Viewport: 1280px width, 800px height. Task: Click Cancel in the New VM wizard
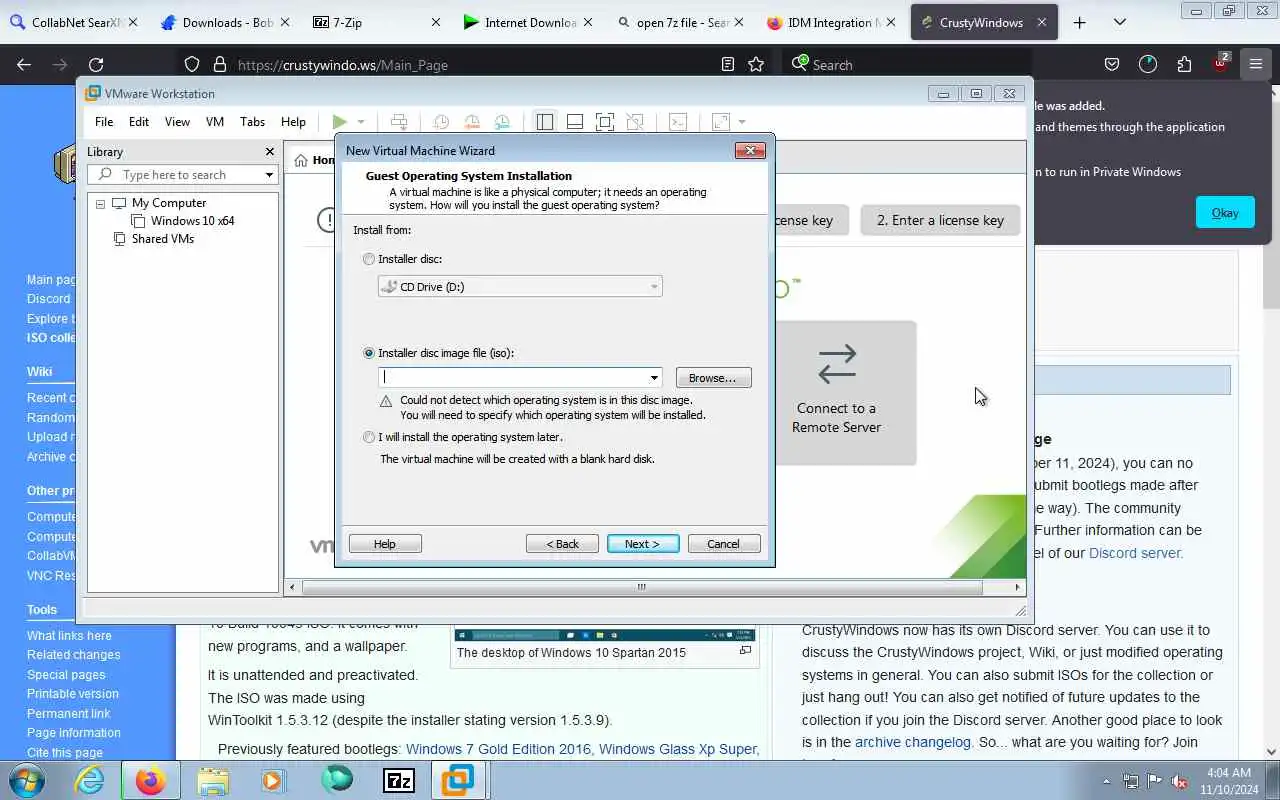tap(724, 544)
